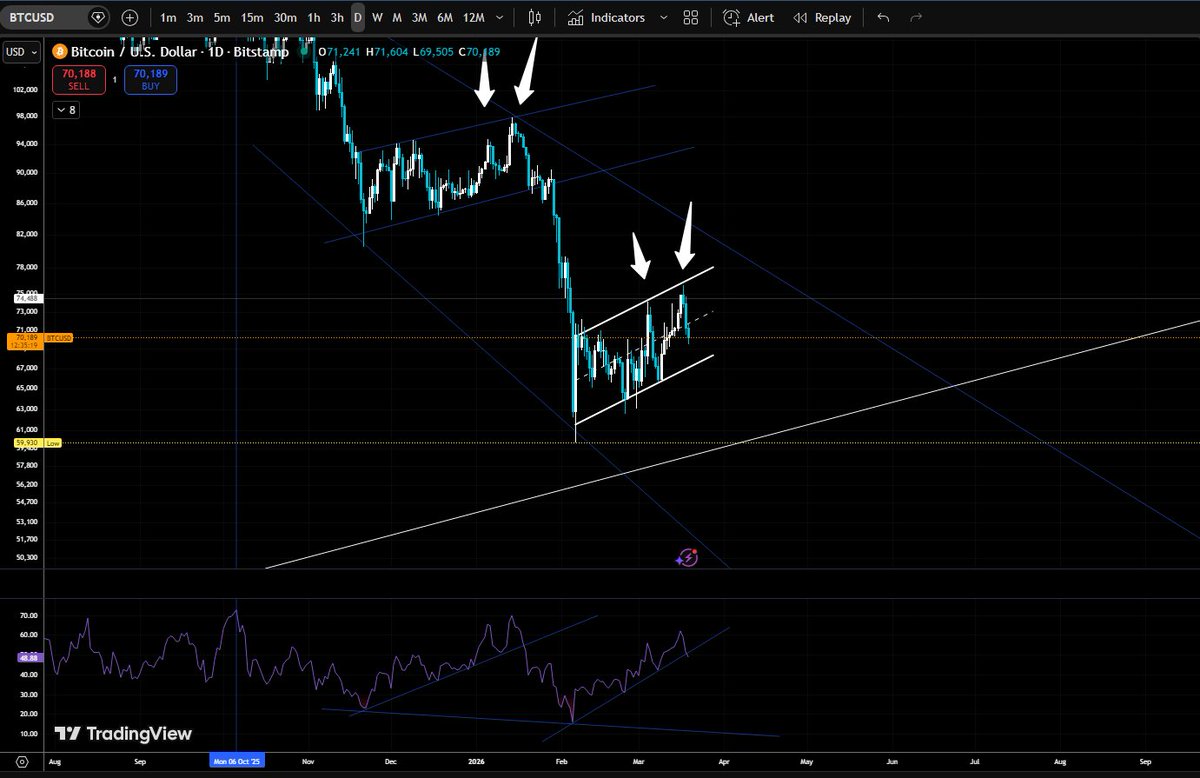Screen dimensions: 1200x778
Task: Click the 102,000 price scale label
Action: click(25, 89)
